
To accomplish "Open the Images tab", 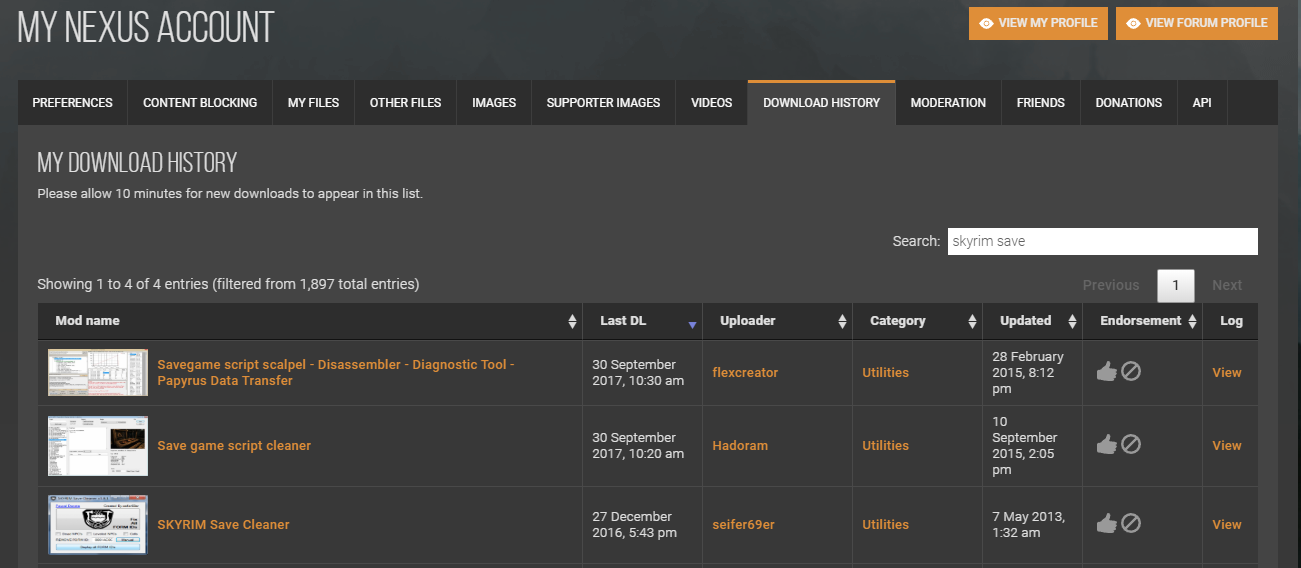I will (494, 103).
